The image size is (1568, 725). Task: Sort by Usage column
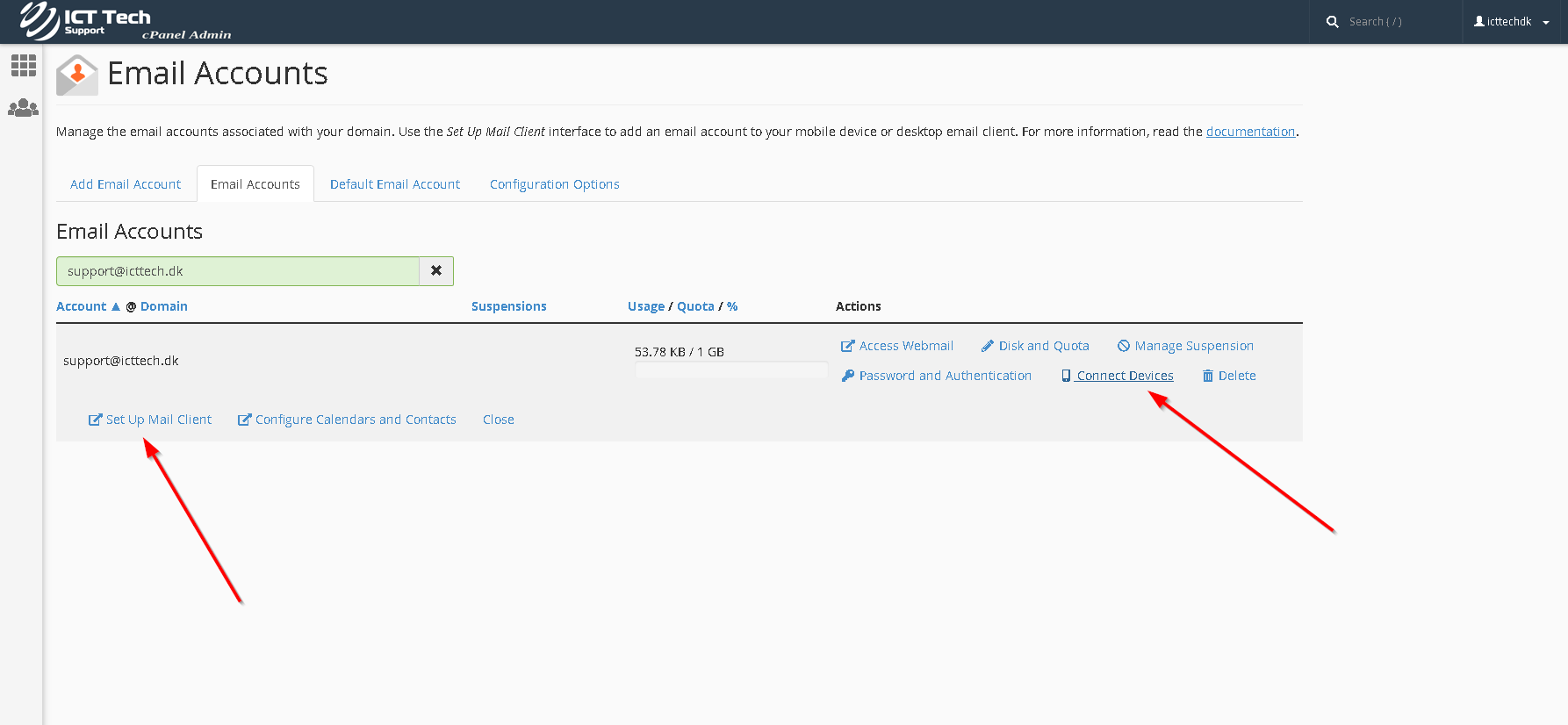coord(646,306)
